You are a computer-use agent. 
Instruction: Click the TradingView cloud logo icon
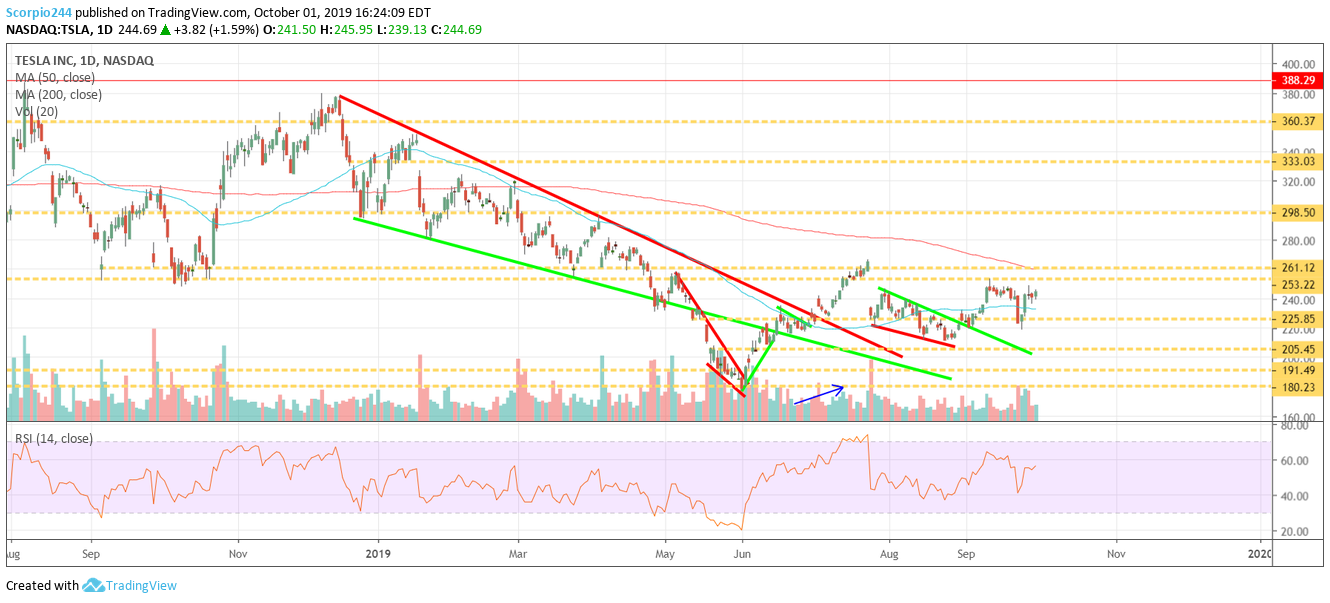(x=94, y=586)
